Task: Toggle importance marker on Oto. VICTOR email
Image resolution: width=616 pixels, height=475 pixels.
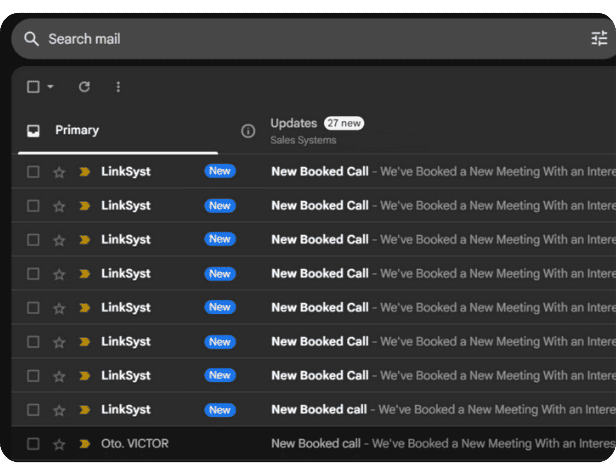Action: pos(84,444)
